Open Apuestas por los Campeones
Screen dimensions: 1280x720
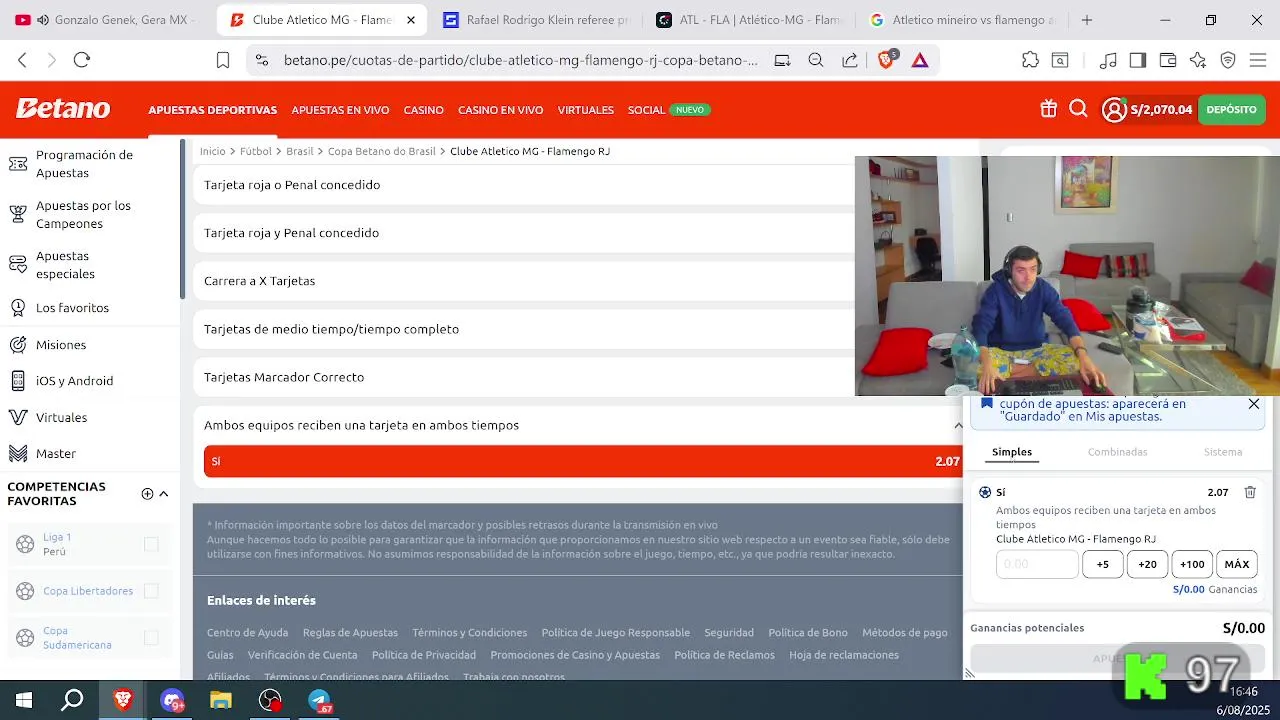83,214
